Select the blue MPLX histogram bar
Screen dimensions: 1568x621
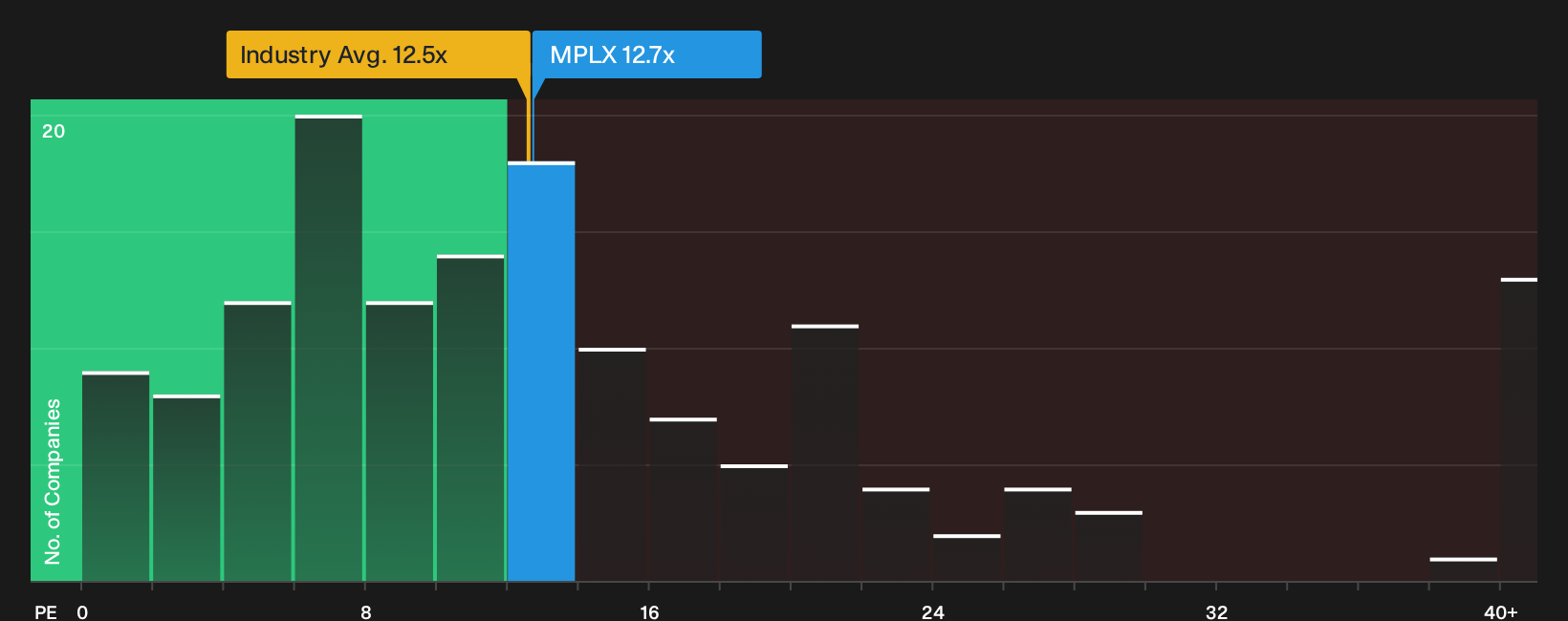(541, 372)
